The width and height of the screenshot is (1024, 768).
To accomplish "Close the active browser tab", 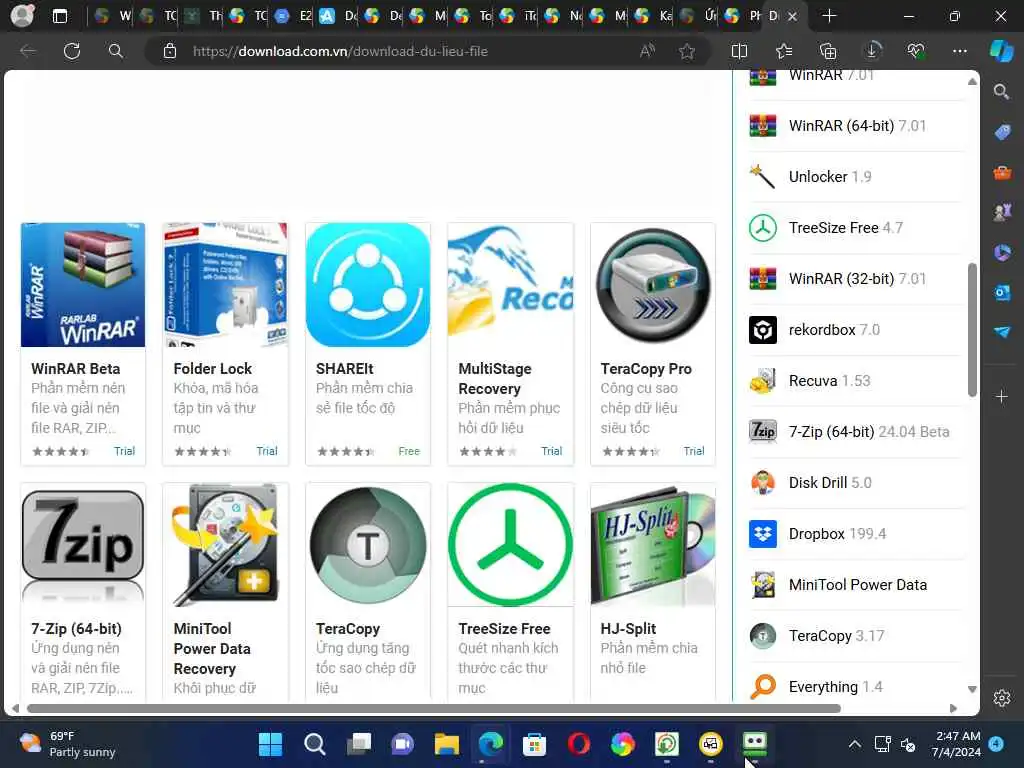I will (x=792, y=16).
